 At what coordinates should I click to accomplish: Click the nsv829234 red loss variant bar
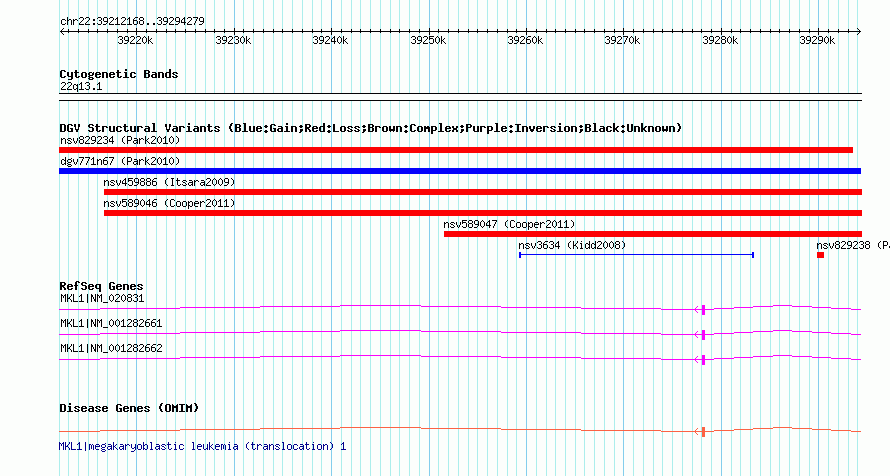point(456,150)
